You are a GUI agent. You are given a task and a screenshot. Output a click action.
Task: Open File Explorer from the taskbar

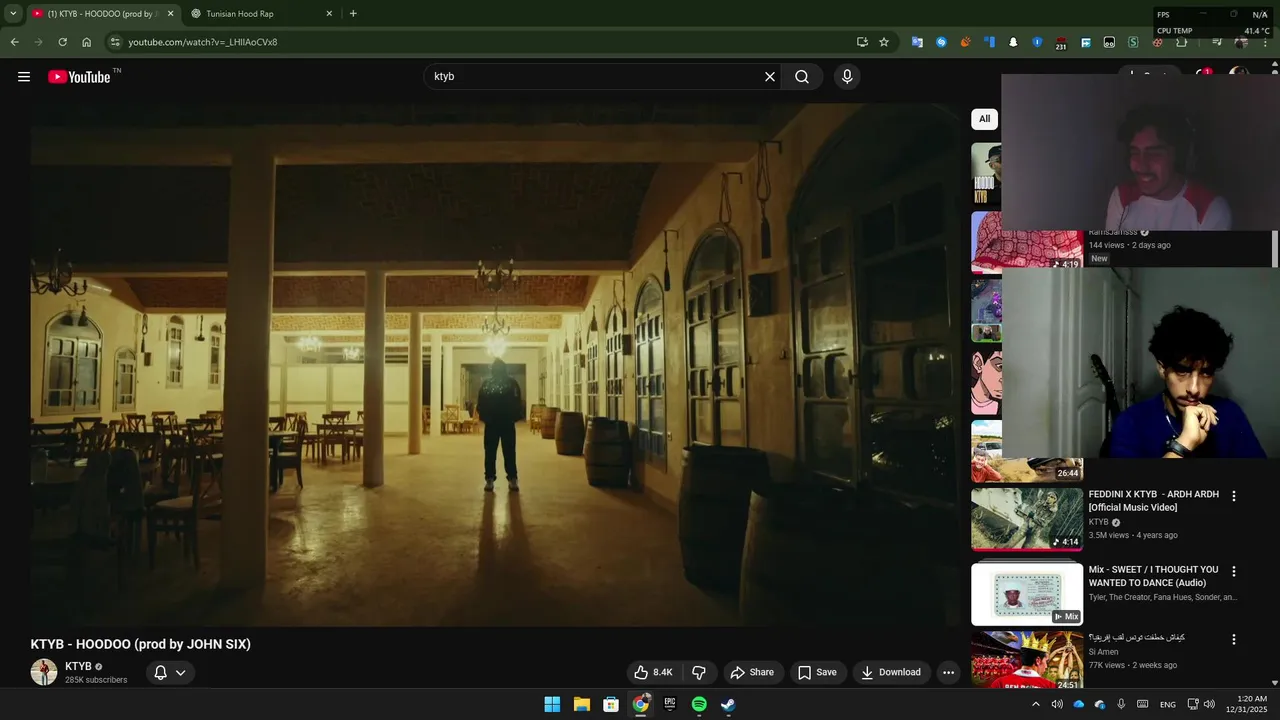[x=581, y=704]
